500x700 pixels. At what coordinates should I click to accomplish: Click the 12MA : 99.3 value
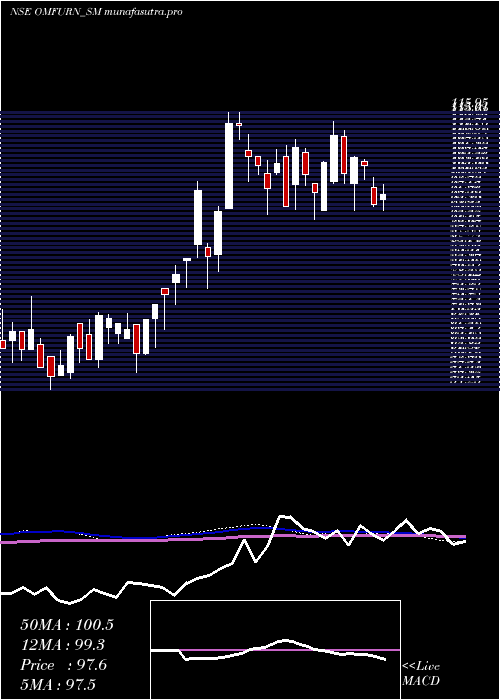63,645
